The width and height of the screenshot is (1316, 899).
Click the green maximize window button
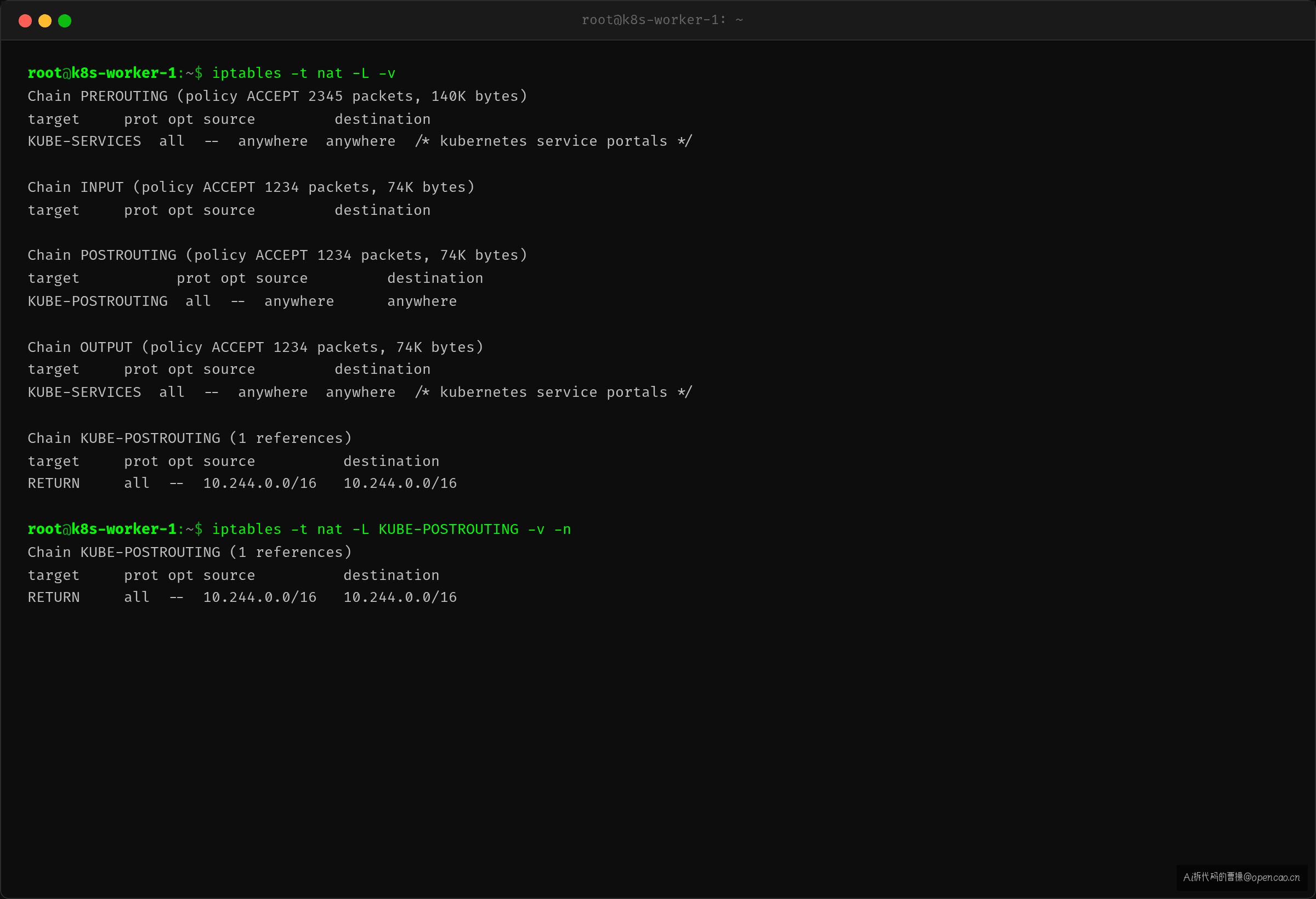click(65, 21)
